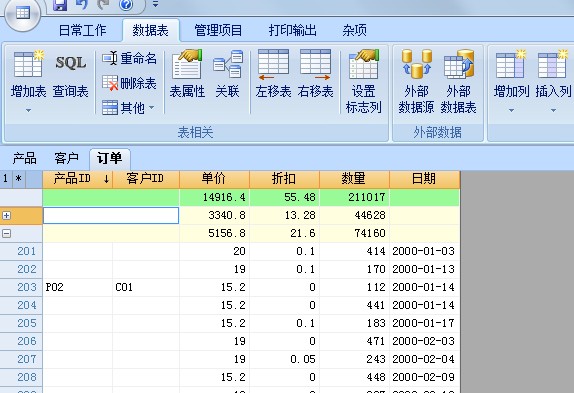Click the 55.48 discount total cell
The height and width of the screenshot is (393, 574).
pos(284,198)
